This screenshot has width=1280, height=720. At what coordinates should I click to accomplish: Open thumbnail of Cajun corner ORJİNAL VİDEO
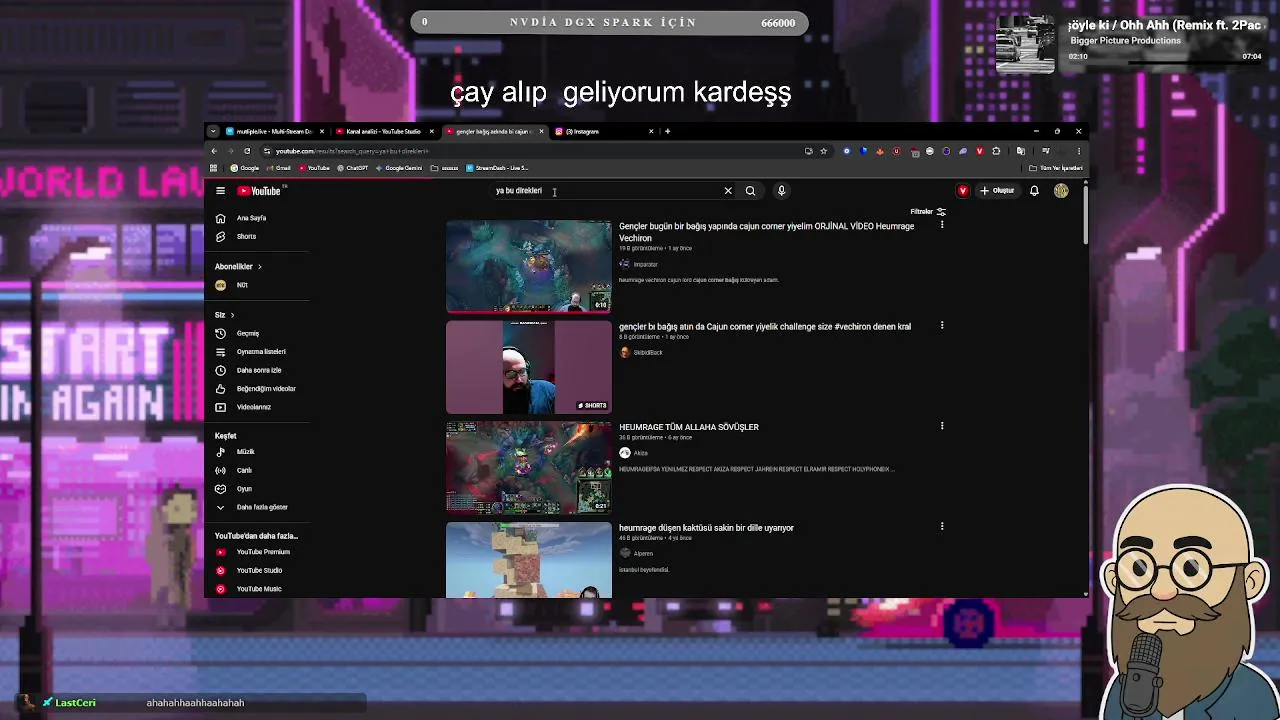point(528,266)
